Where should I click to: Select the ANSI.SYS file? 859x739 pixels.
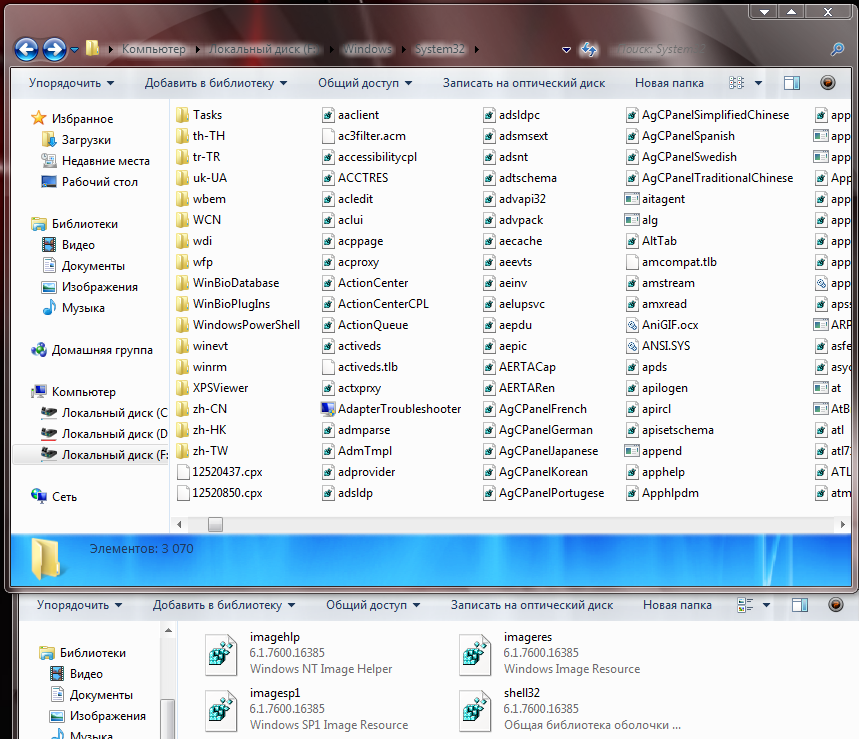(x=658, y=346)
